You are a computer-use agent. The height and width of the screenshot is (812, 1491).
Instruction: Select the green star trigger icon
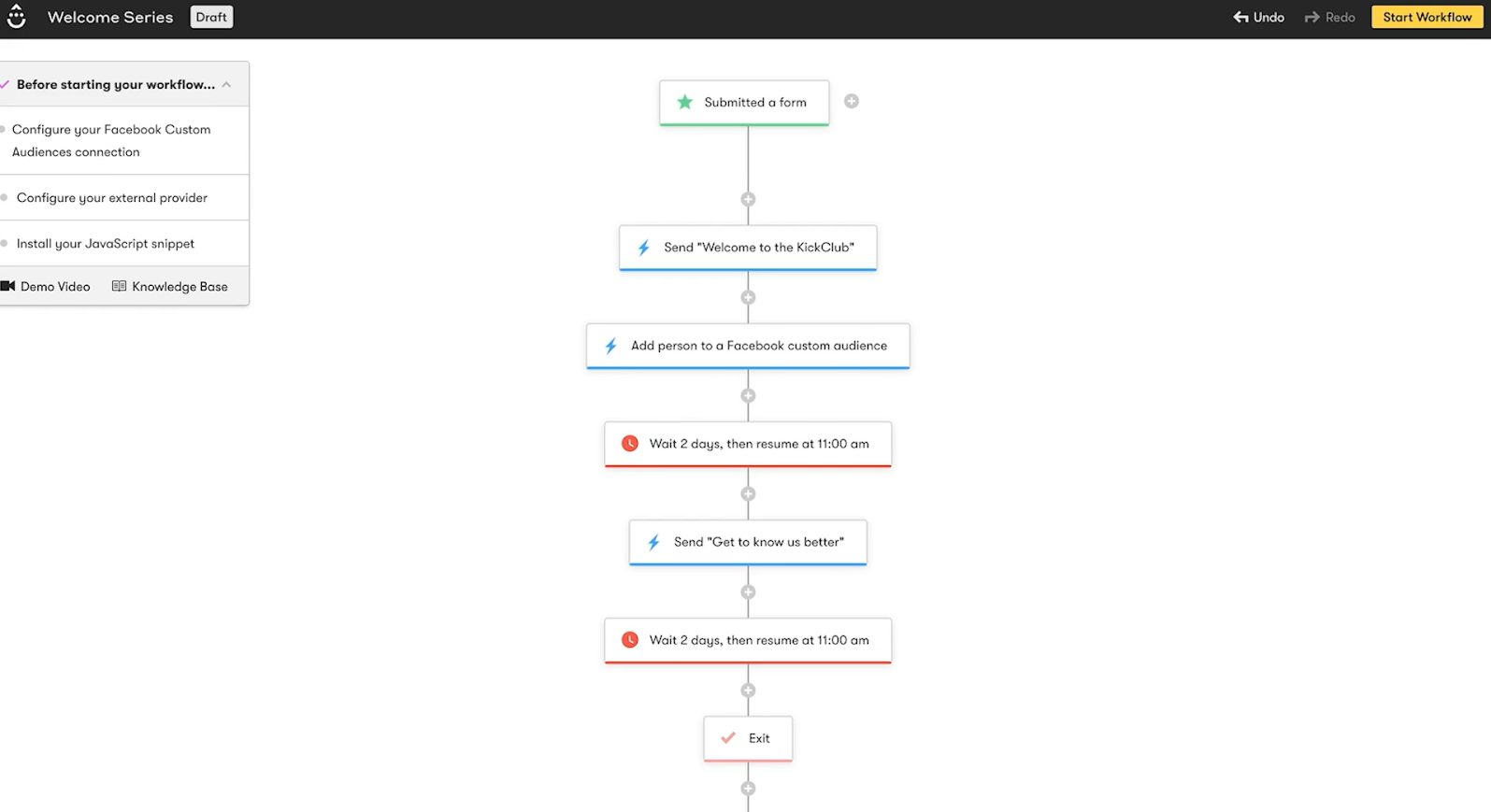(685, 102)
